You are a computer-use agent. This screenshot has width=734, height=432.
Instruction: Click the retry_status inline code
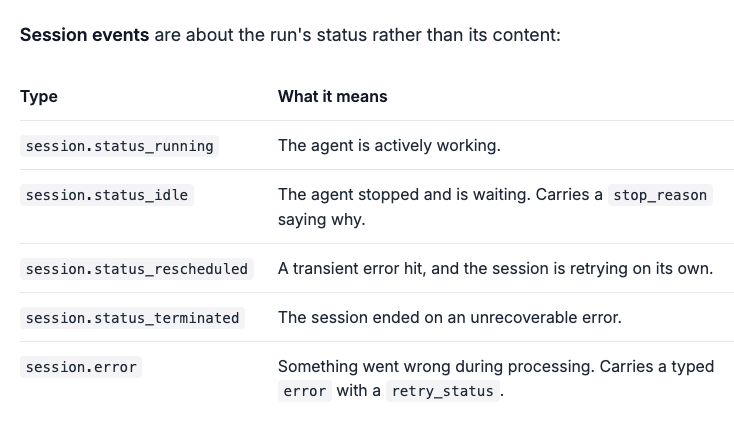point(443,391)
